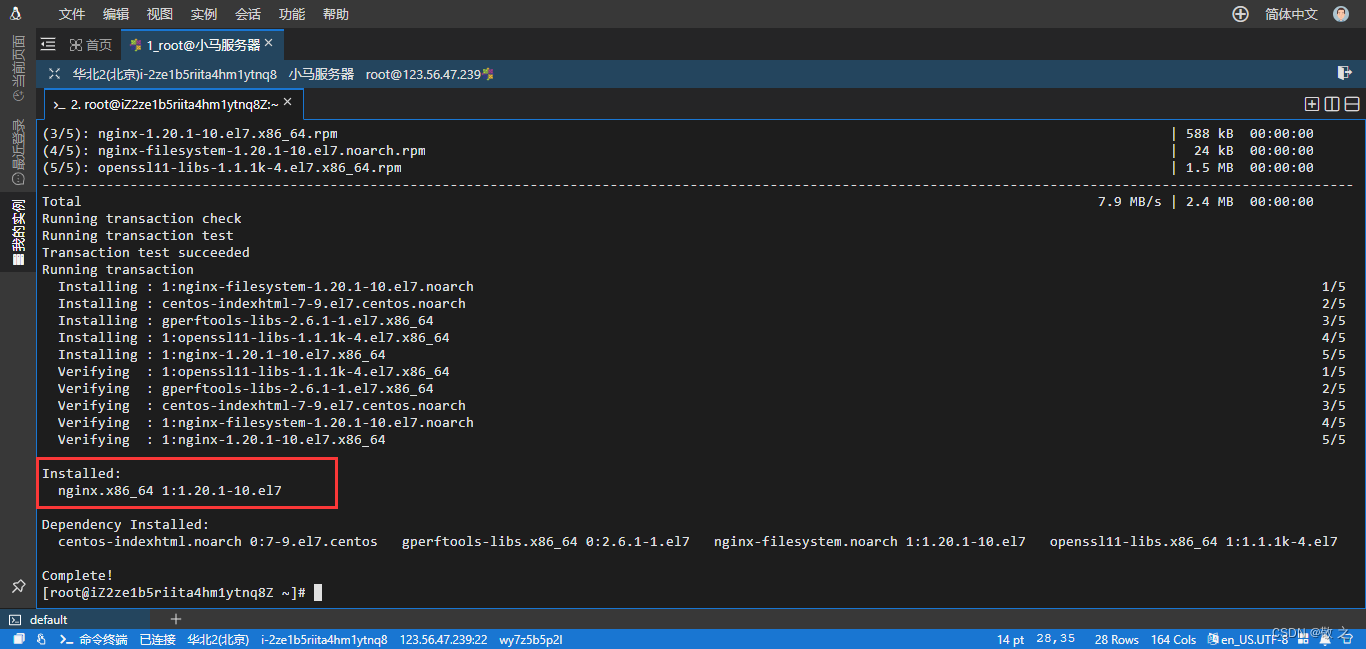This screenshot has height=649, width=1366.
Task: Open the 视图 menu
Action: click(160, 14)
